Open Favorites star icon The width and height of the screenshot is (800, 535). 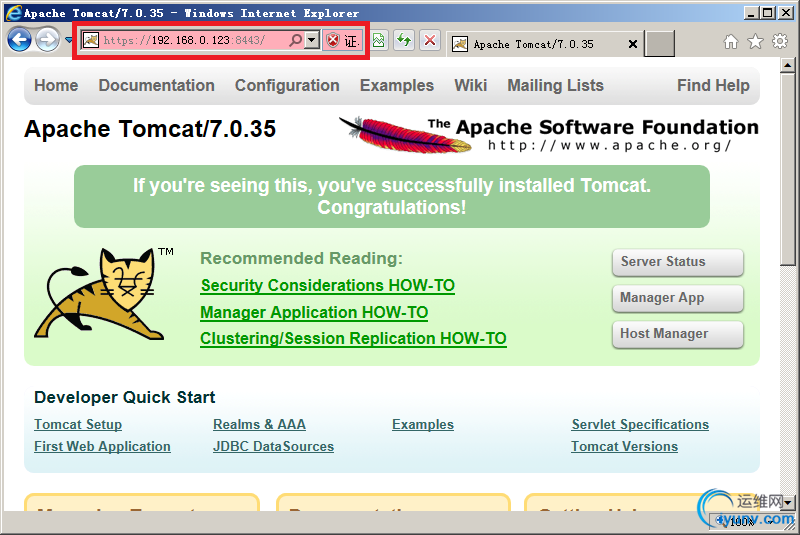click(x=755, y=41)
